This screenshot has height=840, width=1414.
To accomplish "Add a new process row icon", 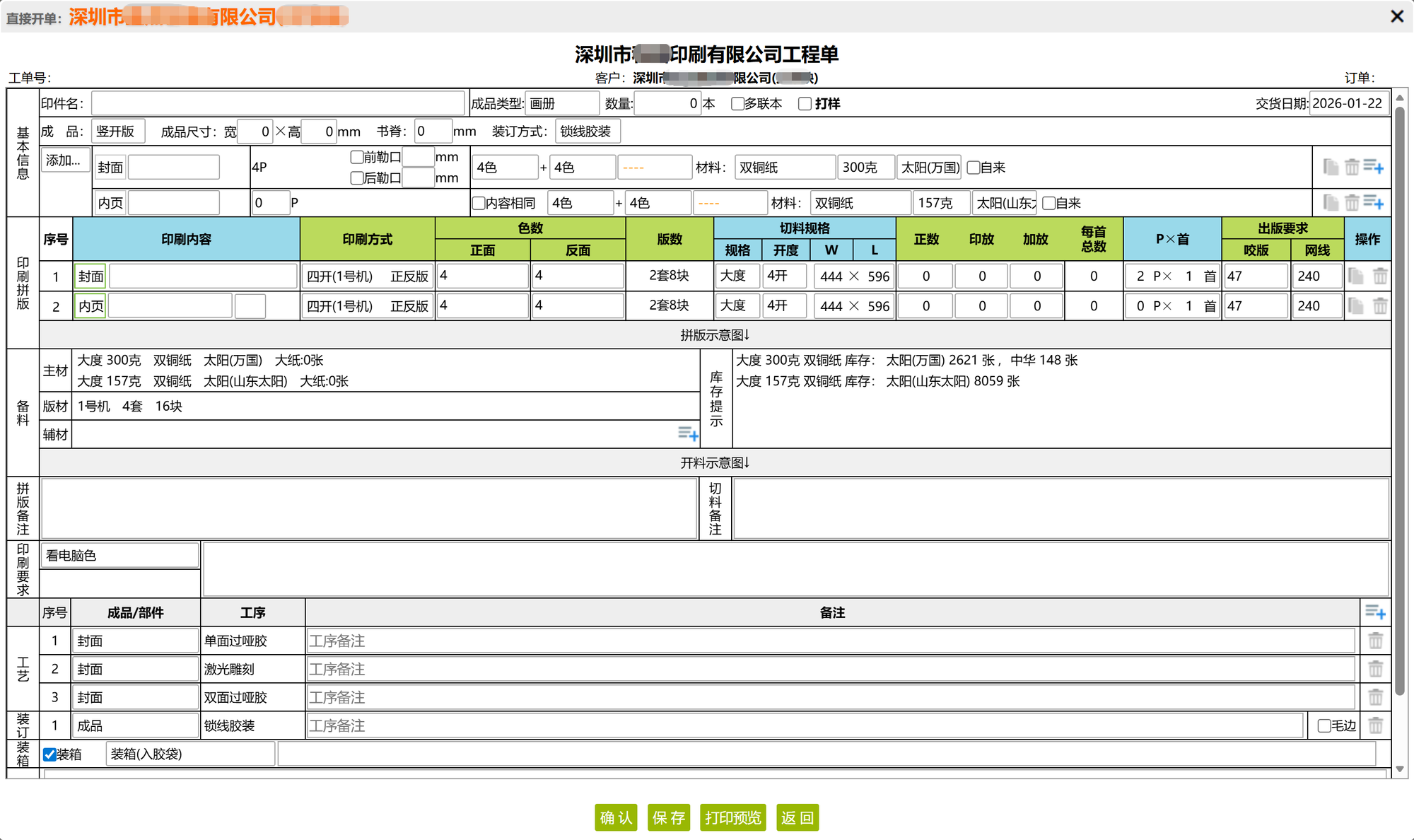I will [x=1375, y=612].
